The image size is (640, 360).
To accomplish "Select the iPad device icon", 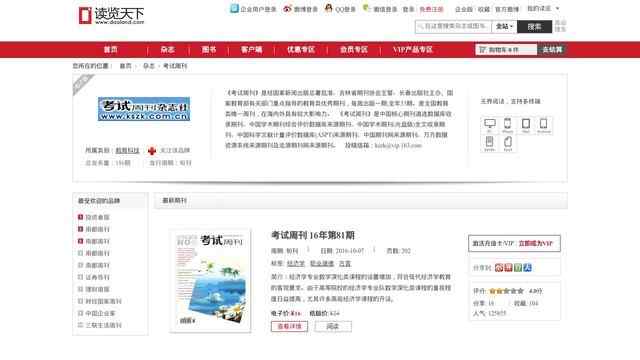I will tap(526, 125).
